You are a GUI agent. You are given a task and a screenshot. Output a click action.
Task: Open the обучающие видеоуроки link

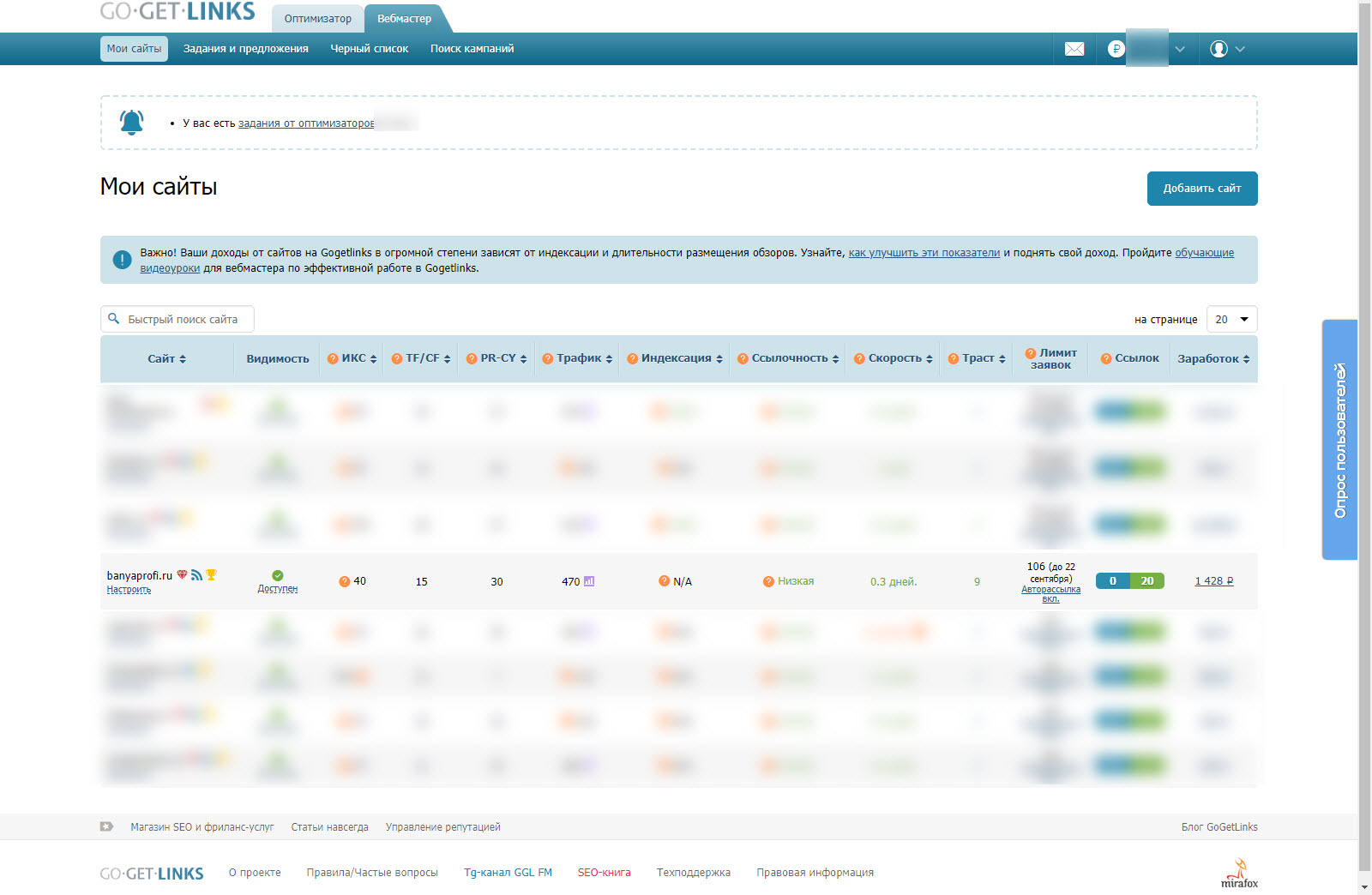pyautogui.click(x=1205, y=253)
